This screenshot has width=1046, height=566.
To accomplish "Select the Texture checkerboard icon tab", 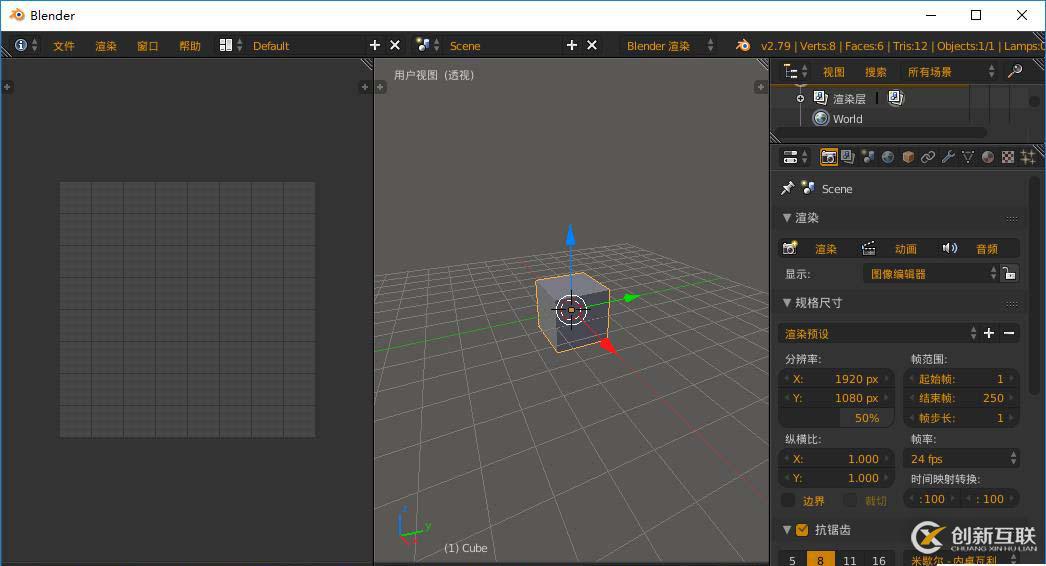I will click(1008, 157).
